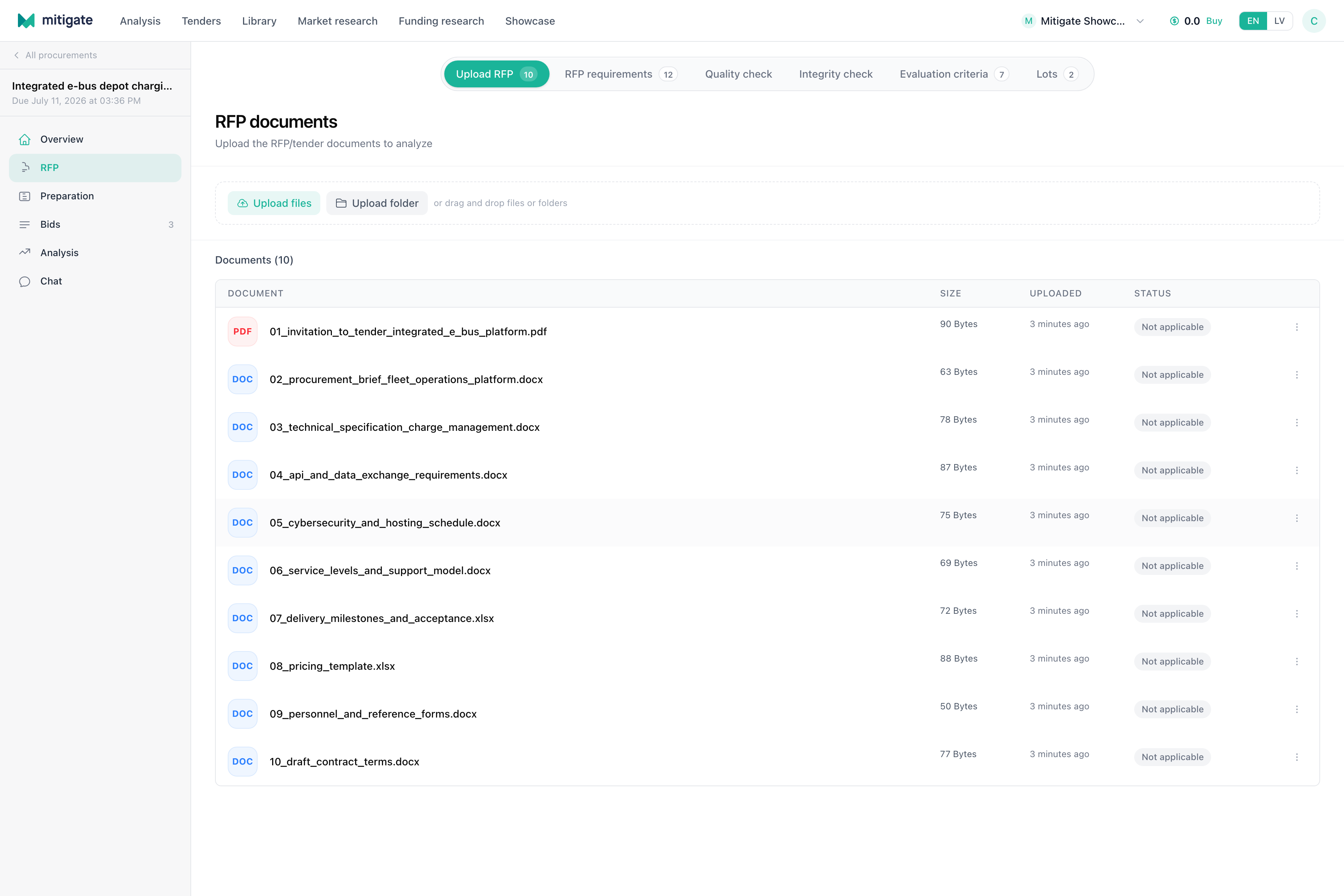Go back to All procurements
Image resolution: width=1344 pixels, height=896 pixels.
pyautogui.click(x=55, y=55)
